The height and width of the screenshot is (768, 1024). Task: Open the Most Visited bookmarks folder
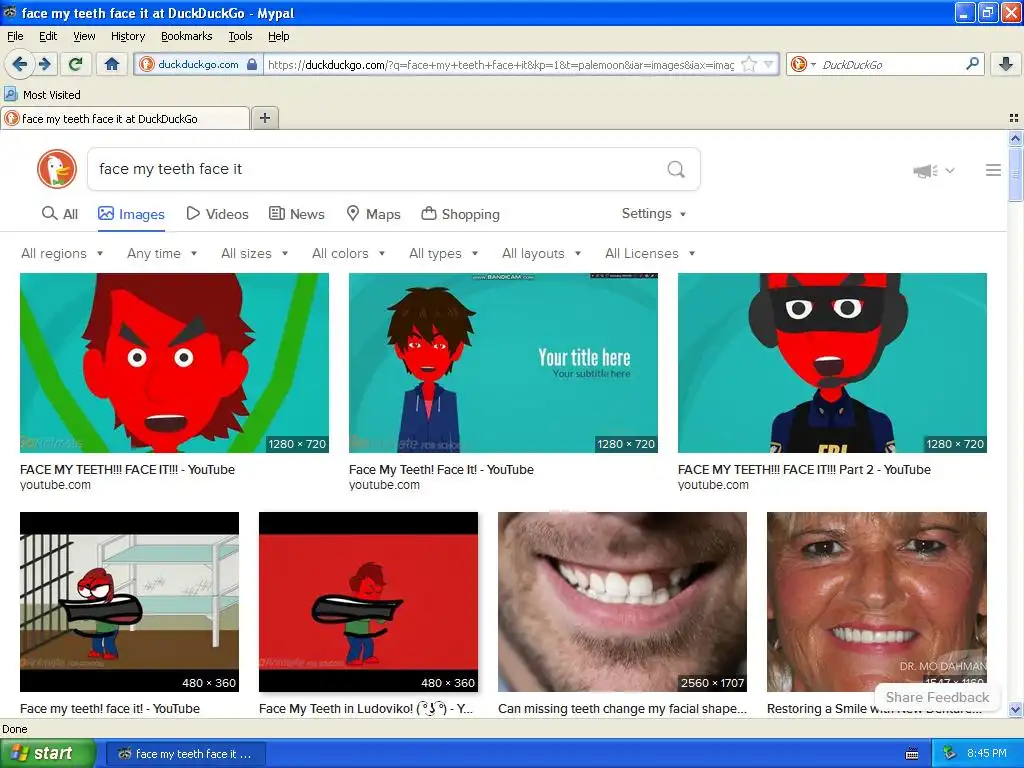43,95
